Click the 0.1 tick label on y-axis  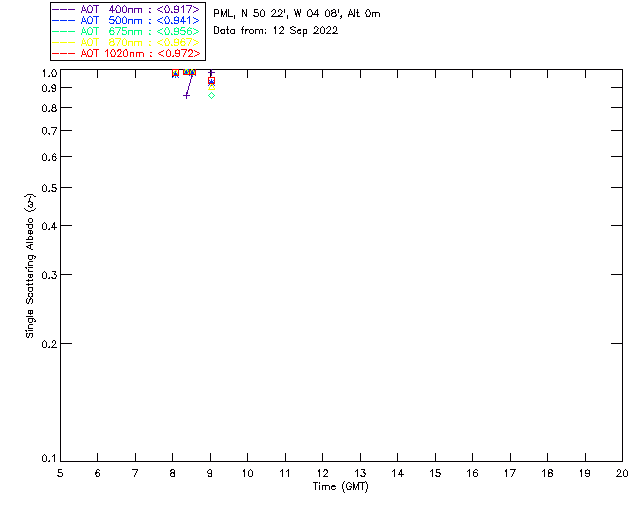[50, 459]
